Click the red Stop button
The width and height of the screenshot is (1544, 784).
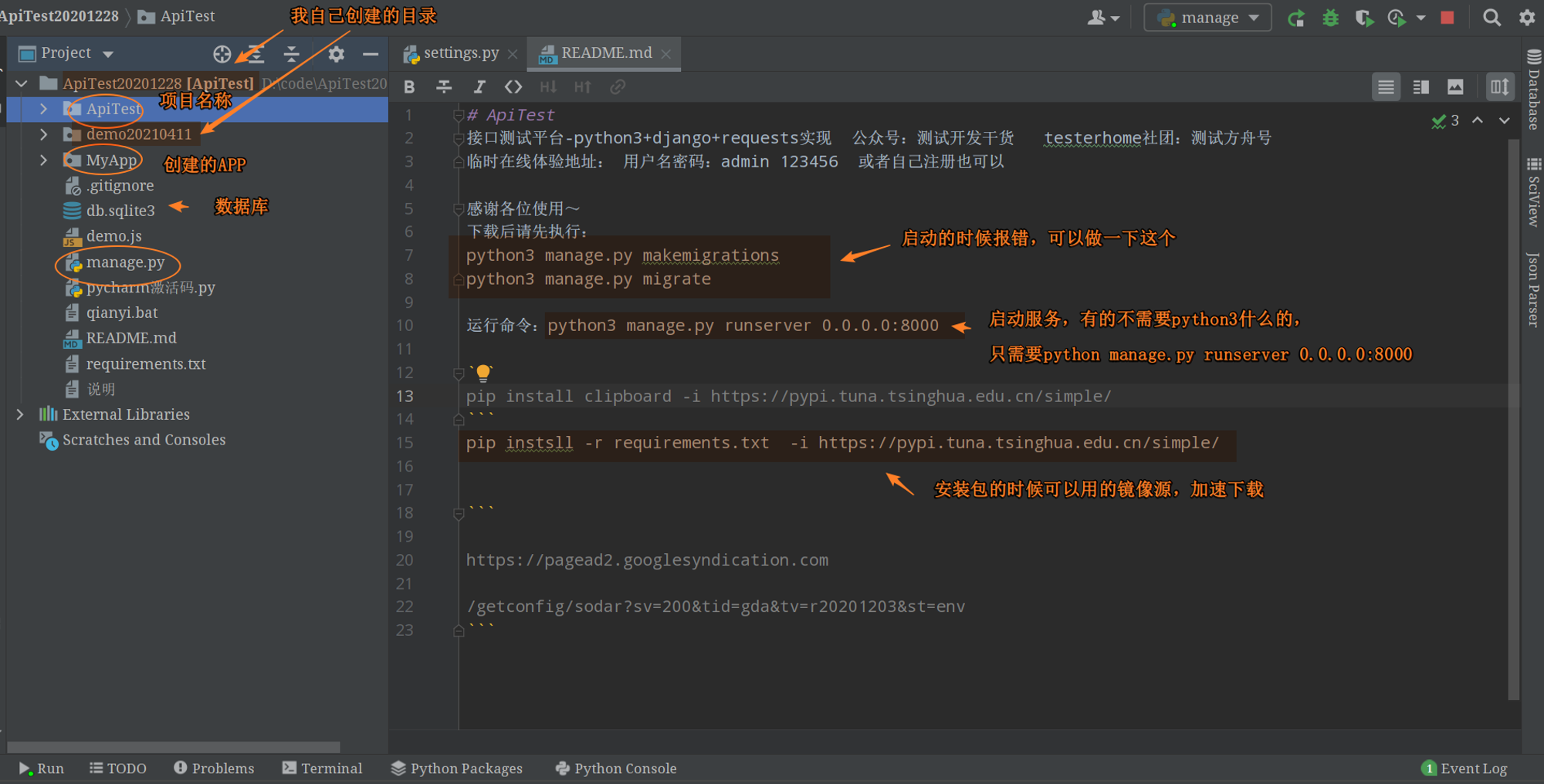pyautogui.click(x=1447, y=18)
